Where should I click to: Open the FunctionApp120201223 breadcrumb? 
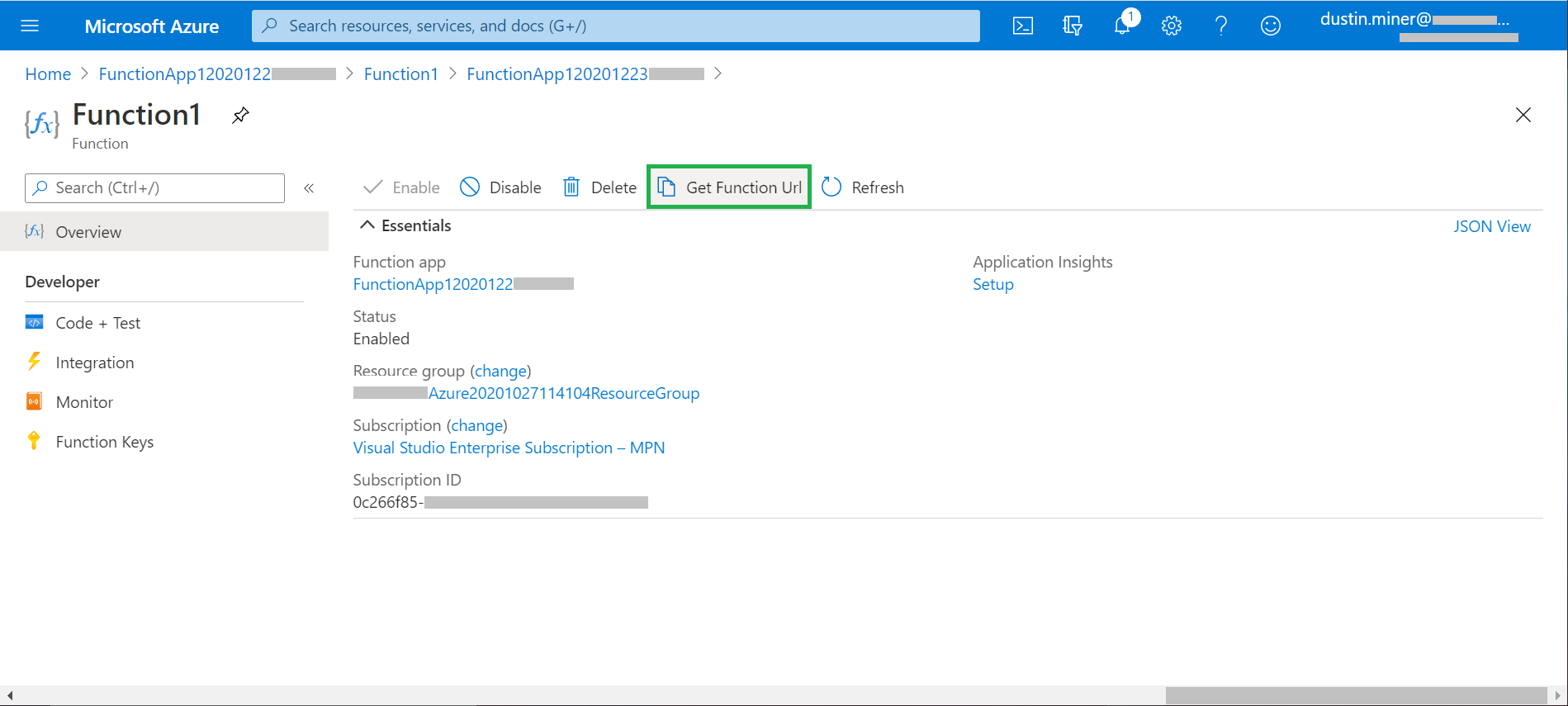coord(585,74)
